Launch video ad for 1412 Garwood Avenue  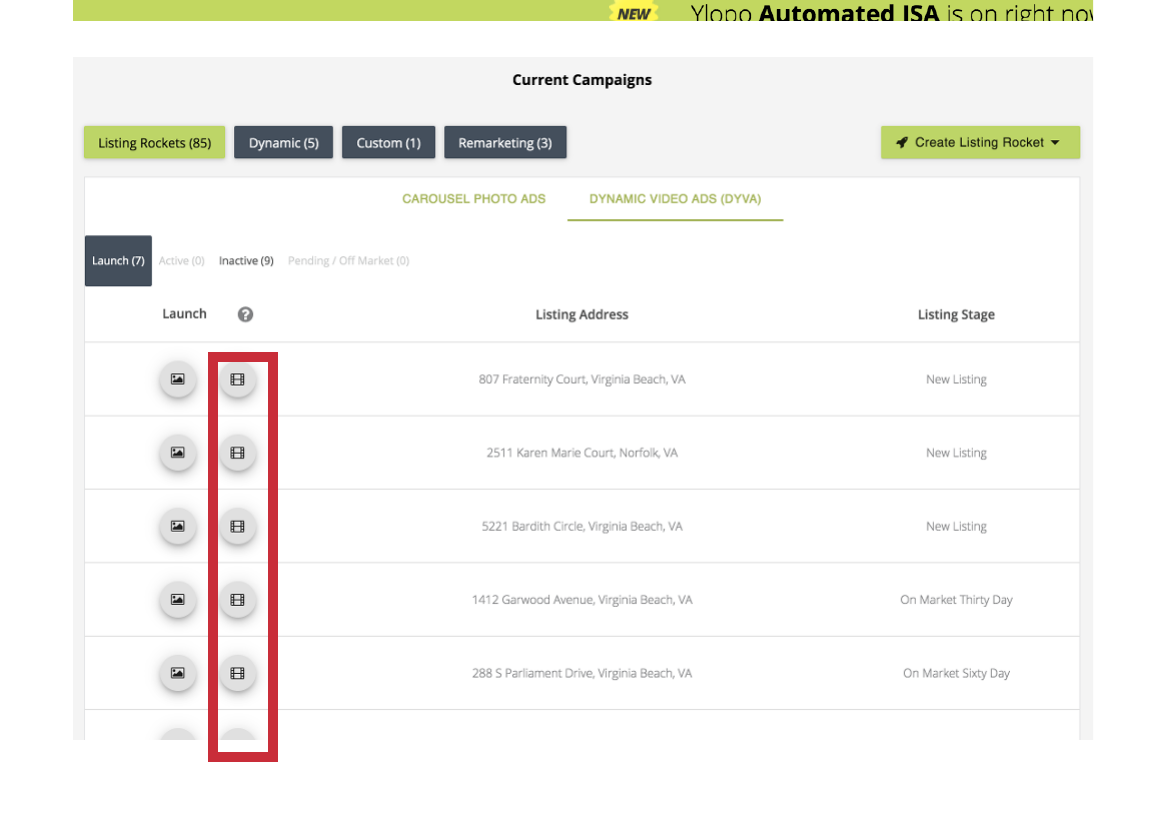(x=237, y=600)
